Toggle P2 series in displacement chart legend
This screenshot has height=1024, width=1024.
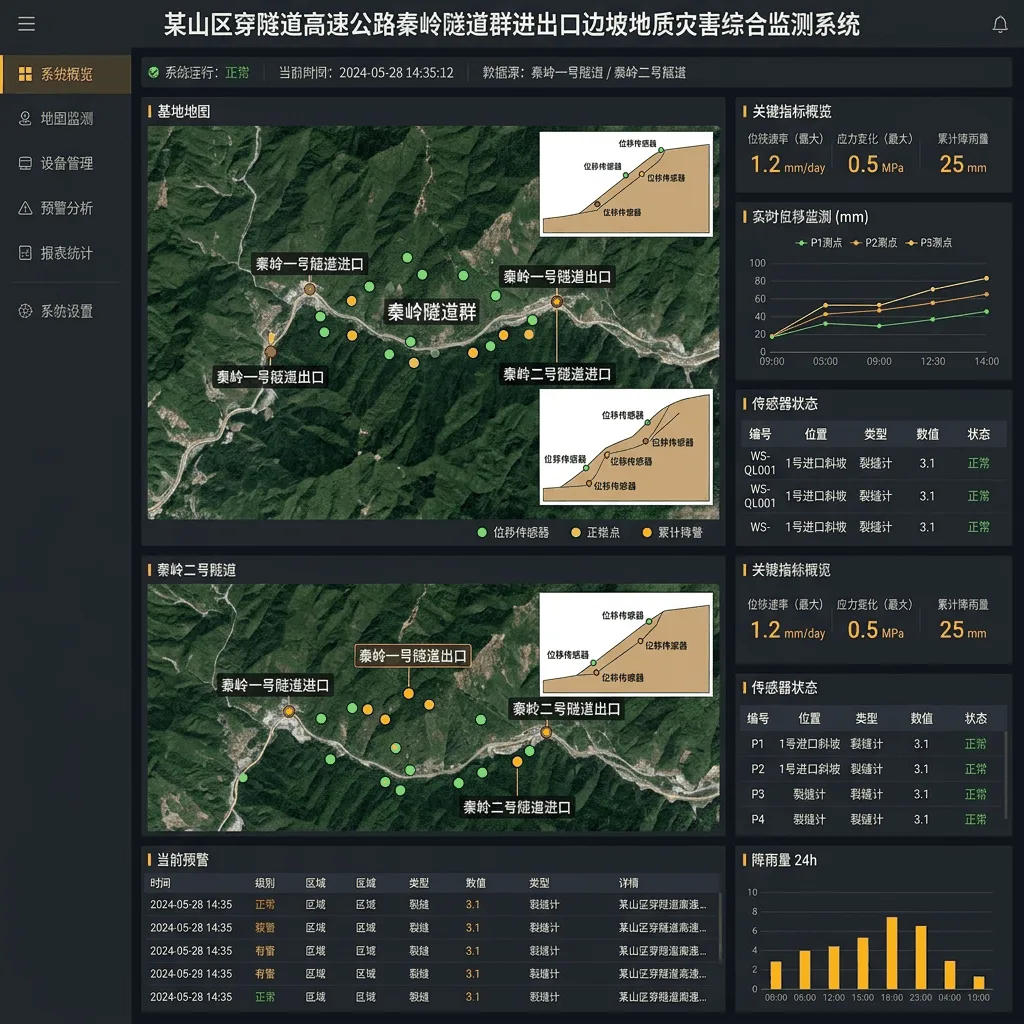click(874, 243)
